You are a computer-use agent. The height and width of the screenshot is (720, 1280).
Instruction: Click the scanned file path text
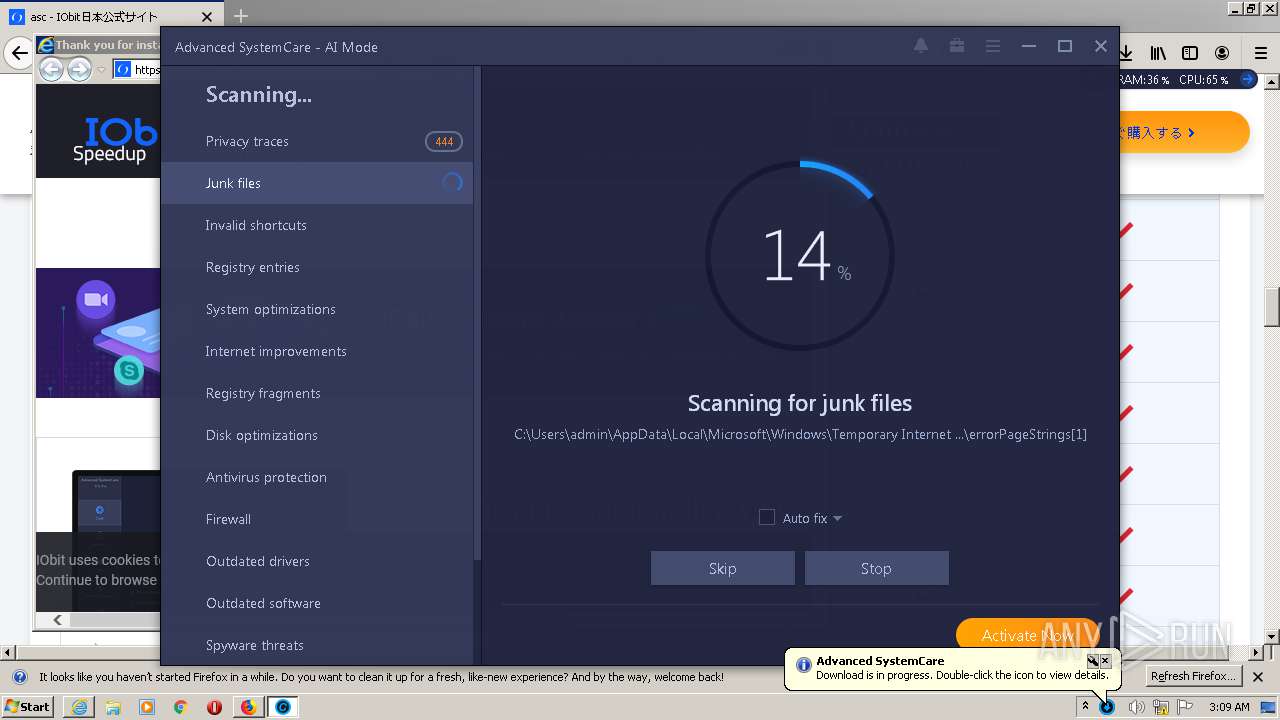[800, 434]
